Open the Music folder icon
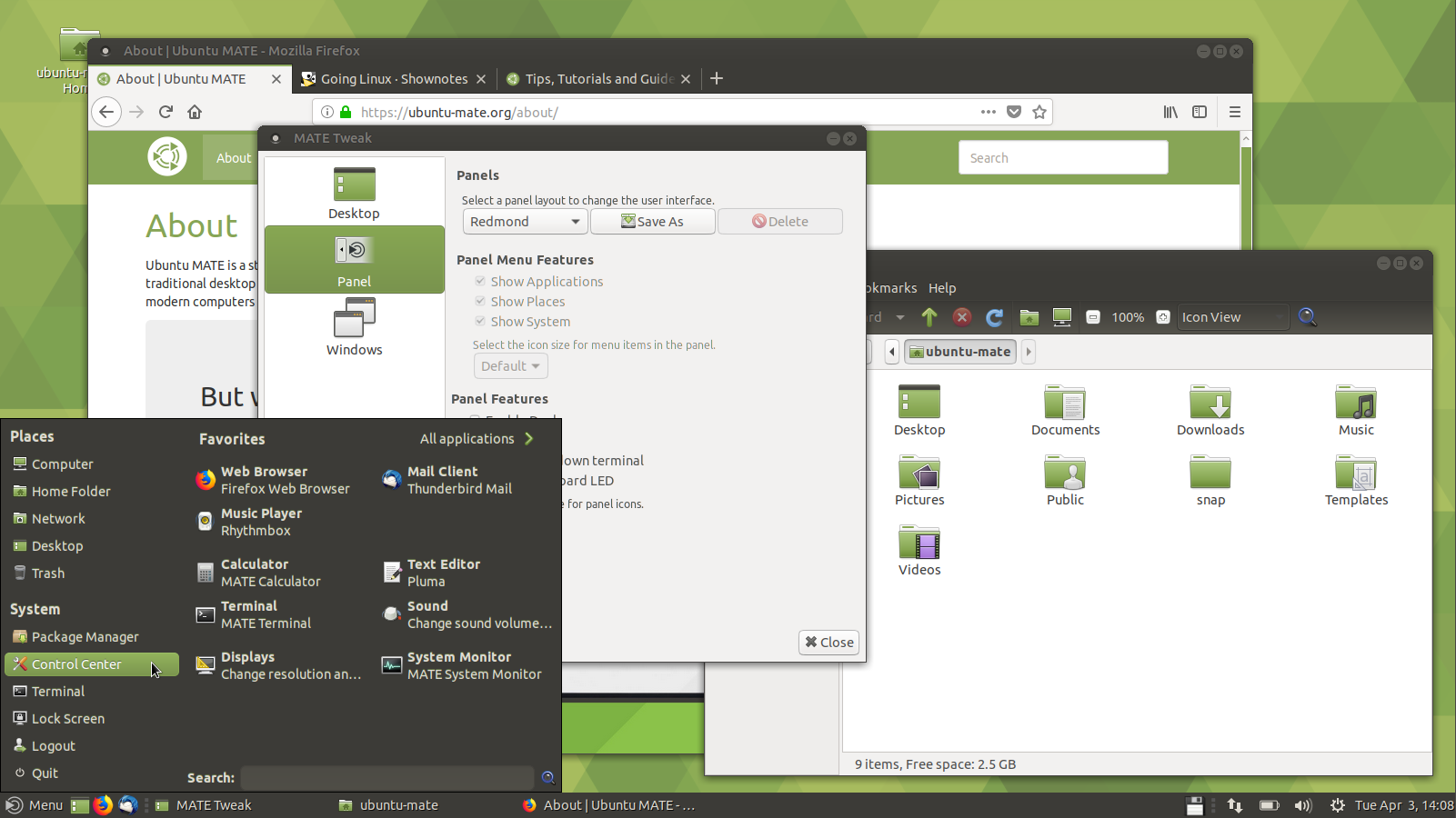The image size is (1456, 818). tap(1356, 411)
